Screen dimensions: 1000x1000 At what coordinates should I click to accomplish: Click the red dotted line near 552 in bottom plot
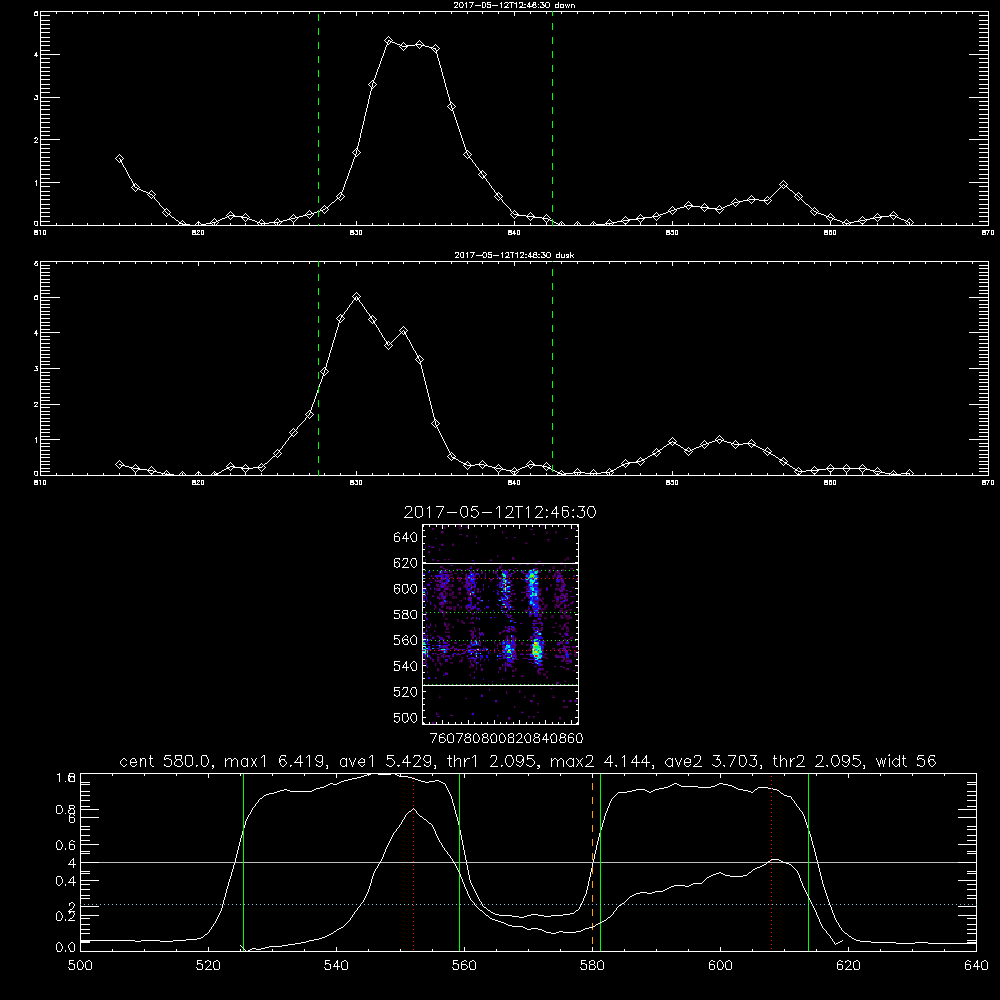click(413, 862)
